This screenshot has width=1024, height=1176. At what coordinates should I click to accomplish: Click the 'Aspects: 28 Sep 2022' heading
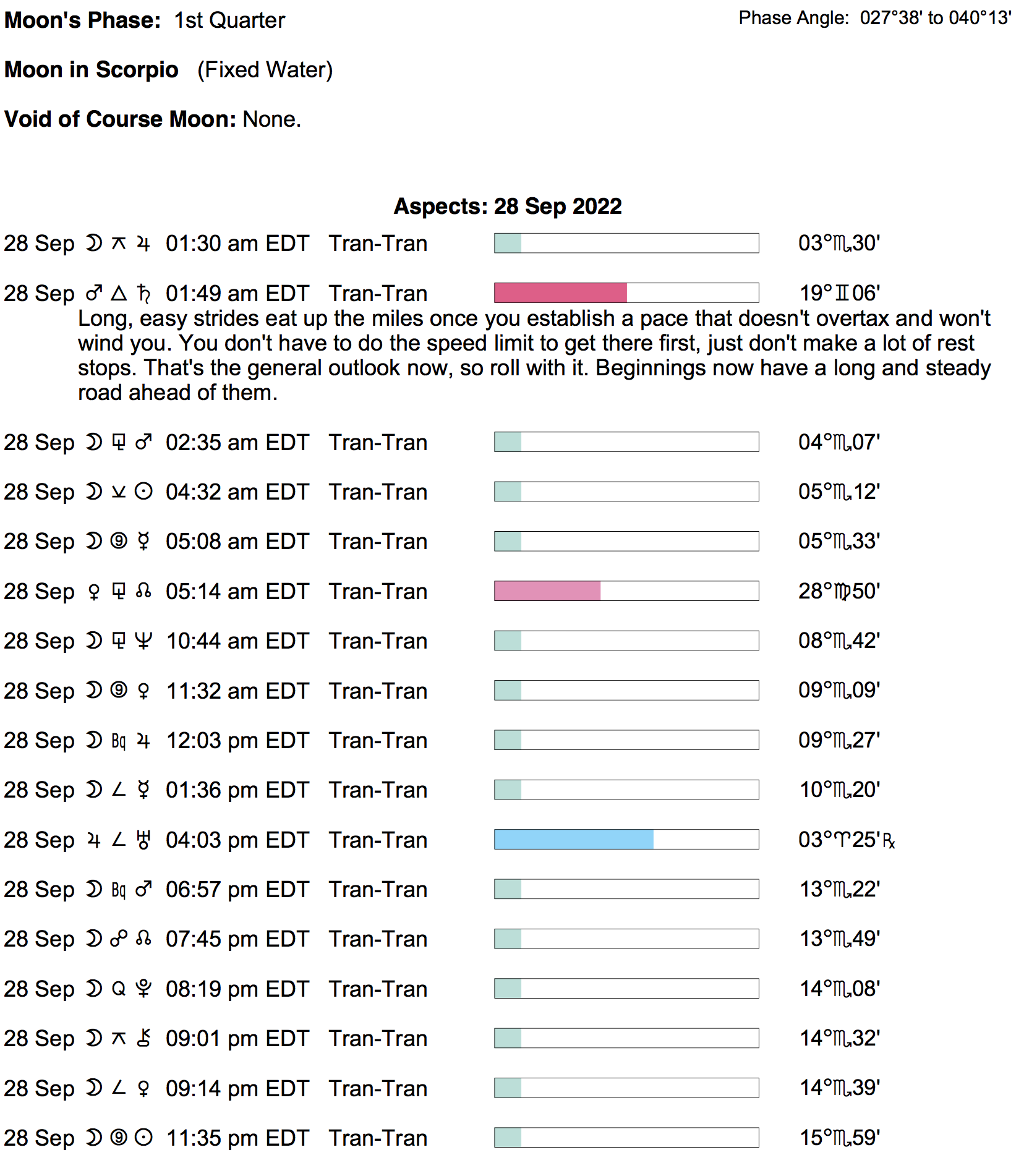click(508, 206)
